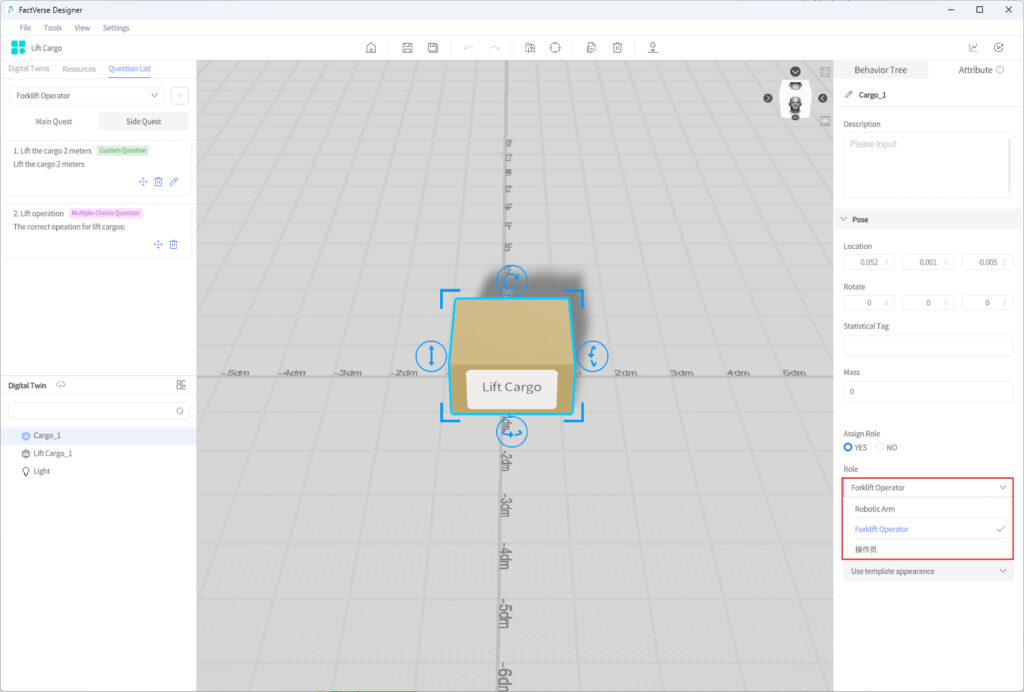Choose Forklift Operator option in the Role list
Screen dimensions: 1024x692
coord(928,529)
